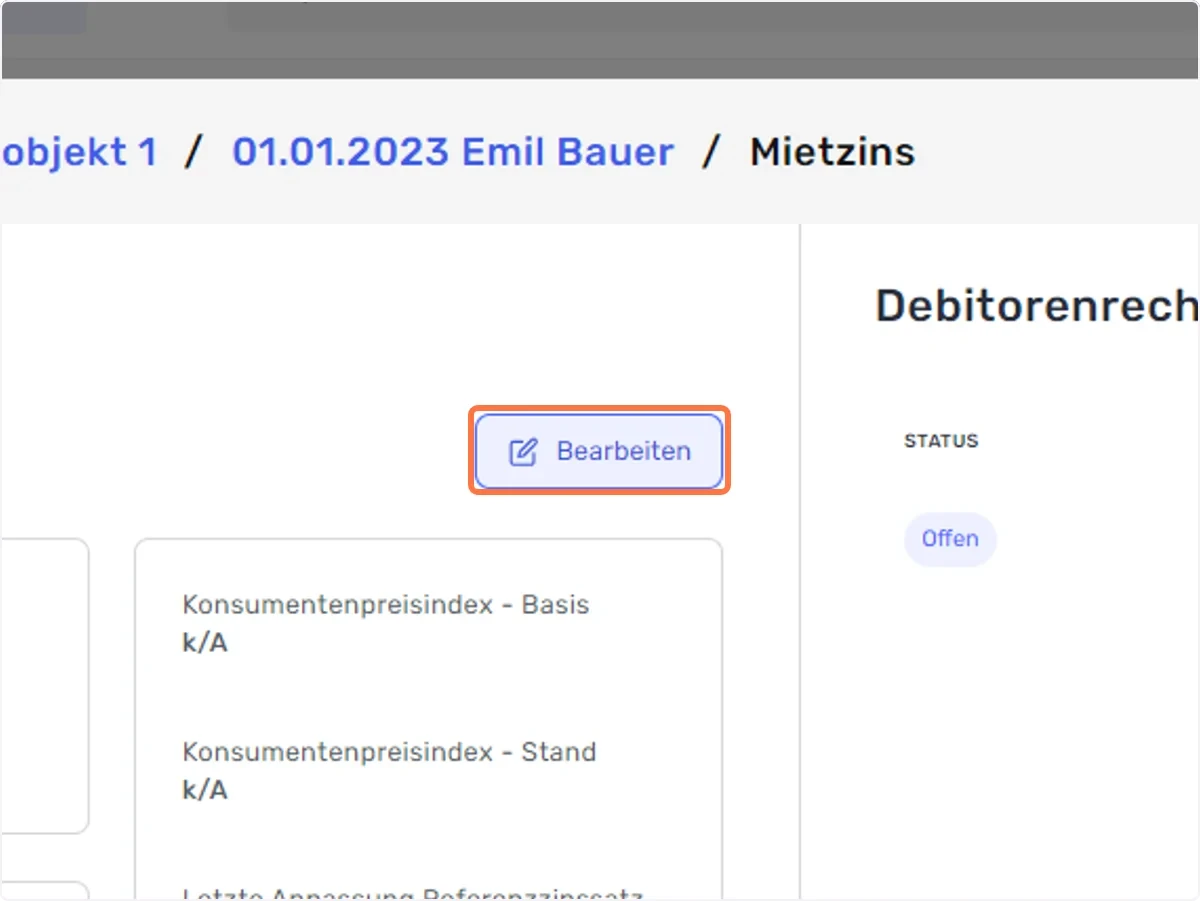Open the '01.01.2023 Emil Bauer' breadcrumb link

click(x=453, y=152)
